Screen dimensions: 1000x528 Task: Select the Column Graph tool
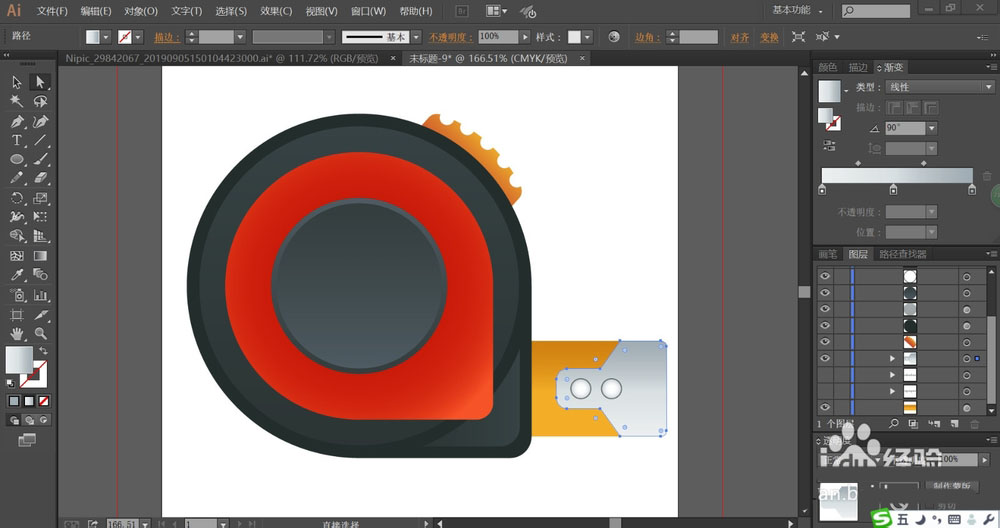(x=40, y=295)
